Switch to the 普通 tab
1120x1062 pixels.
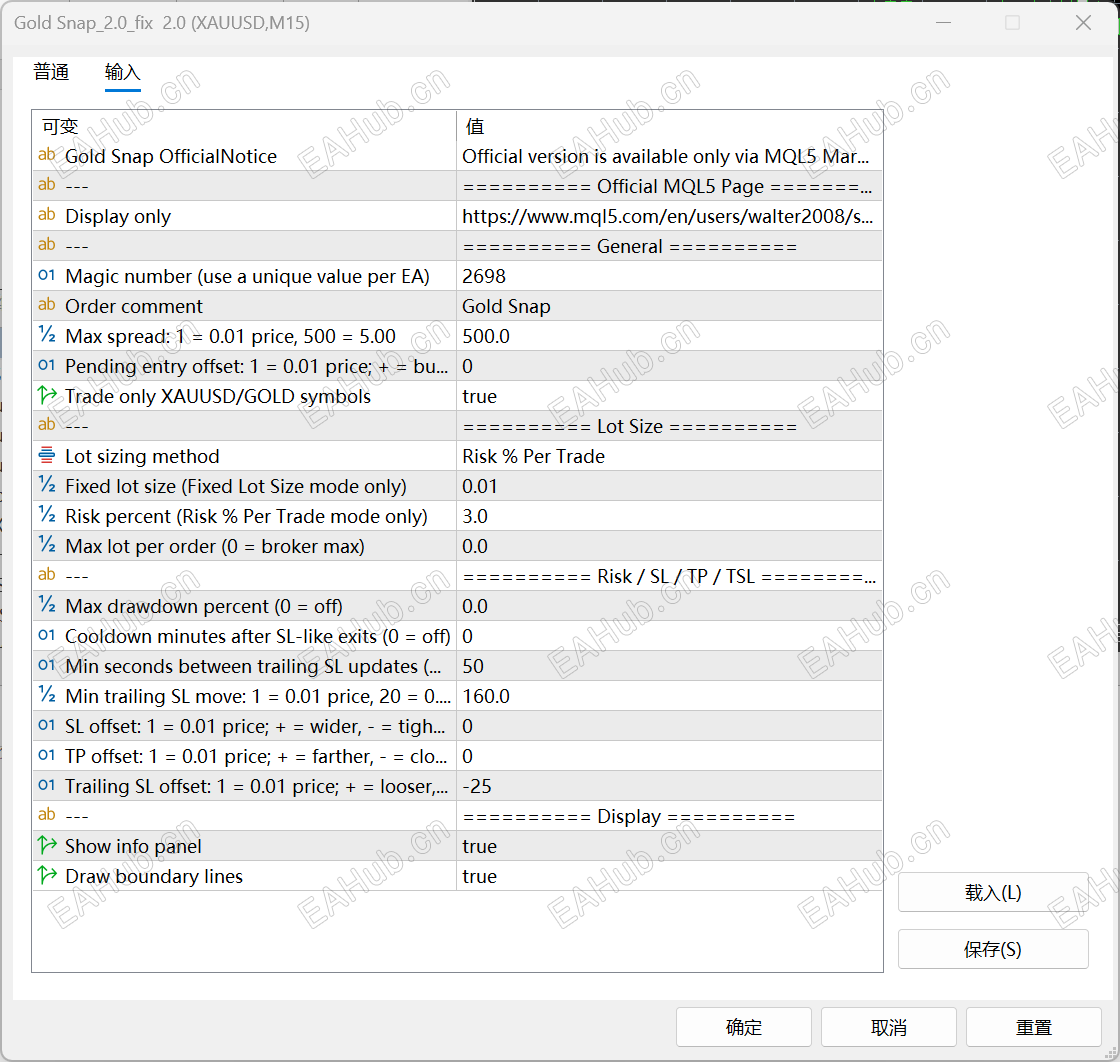coord(51,72)
